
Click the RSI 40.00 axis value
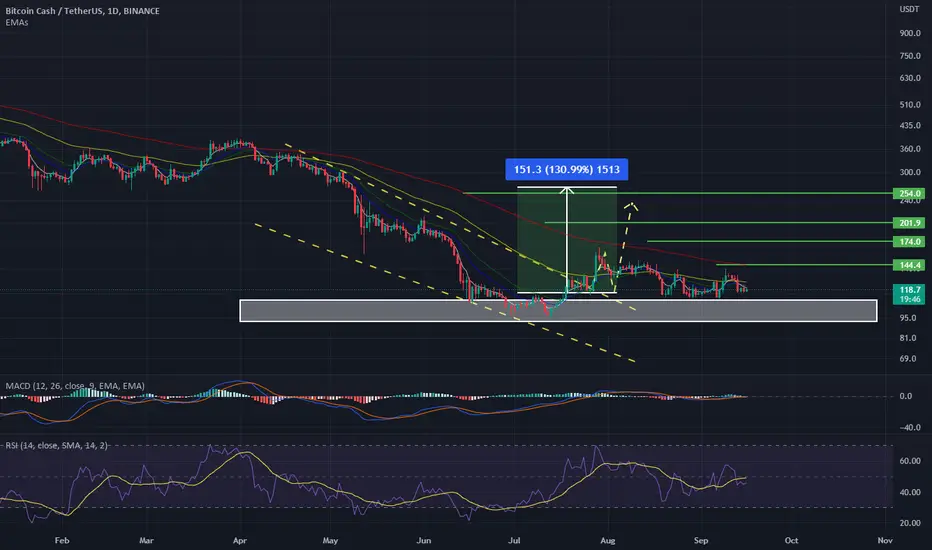point(910,492)
